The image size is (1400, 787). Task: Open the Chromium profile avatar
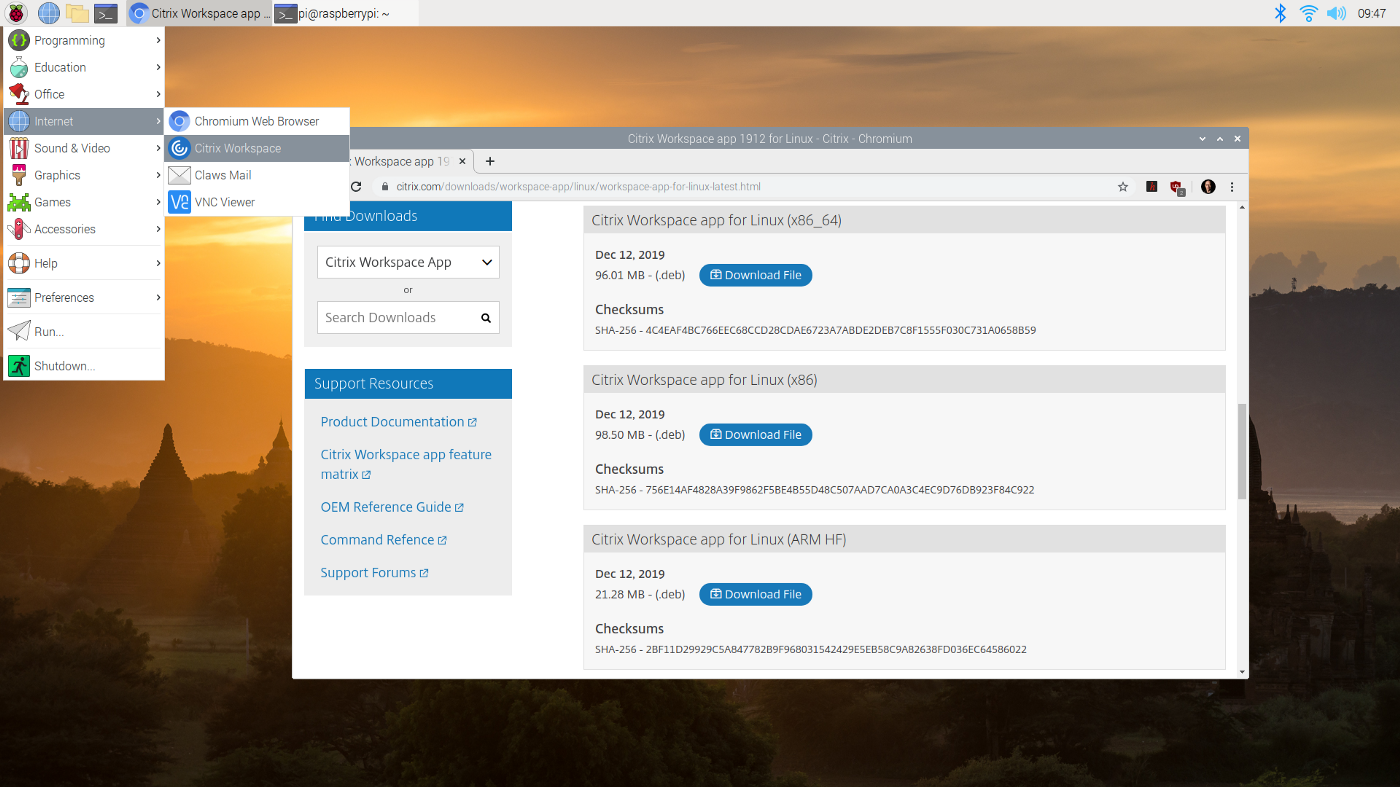point(1208,186)
